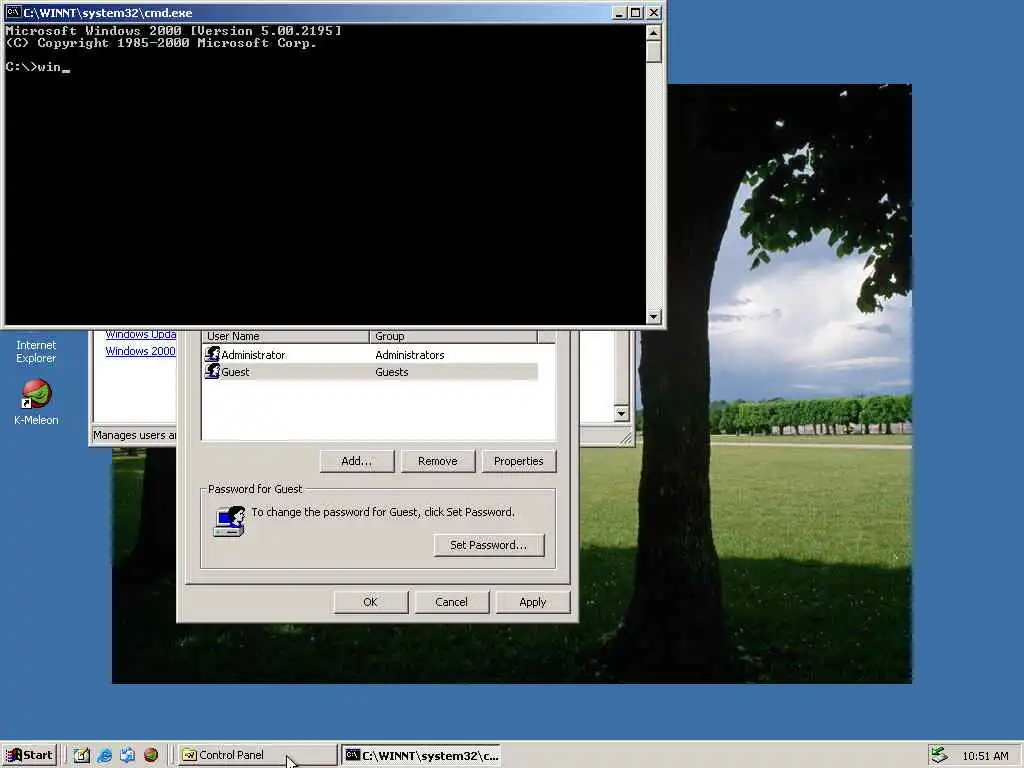Viewport: 1024px width, 768px height.
Task: Close the cmd.exe window
Action: tap(654, 12)
